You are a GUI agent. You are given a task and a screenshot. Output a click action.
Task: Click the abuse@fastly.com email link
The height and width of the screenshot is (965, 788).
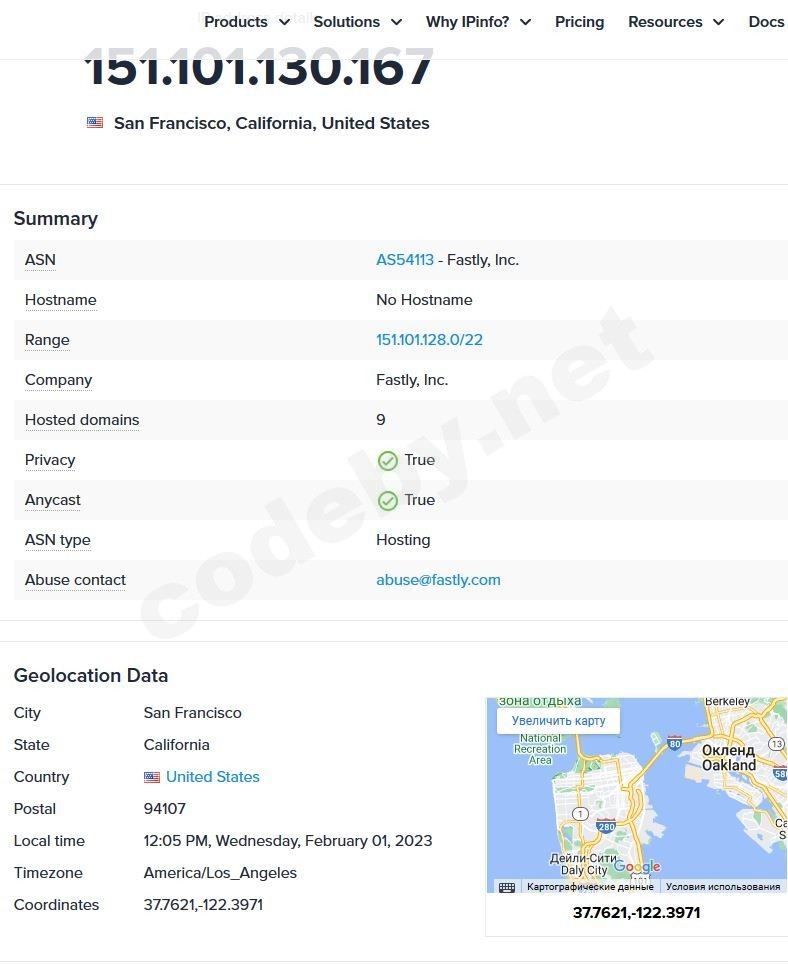[438, 580]
